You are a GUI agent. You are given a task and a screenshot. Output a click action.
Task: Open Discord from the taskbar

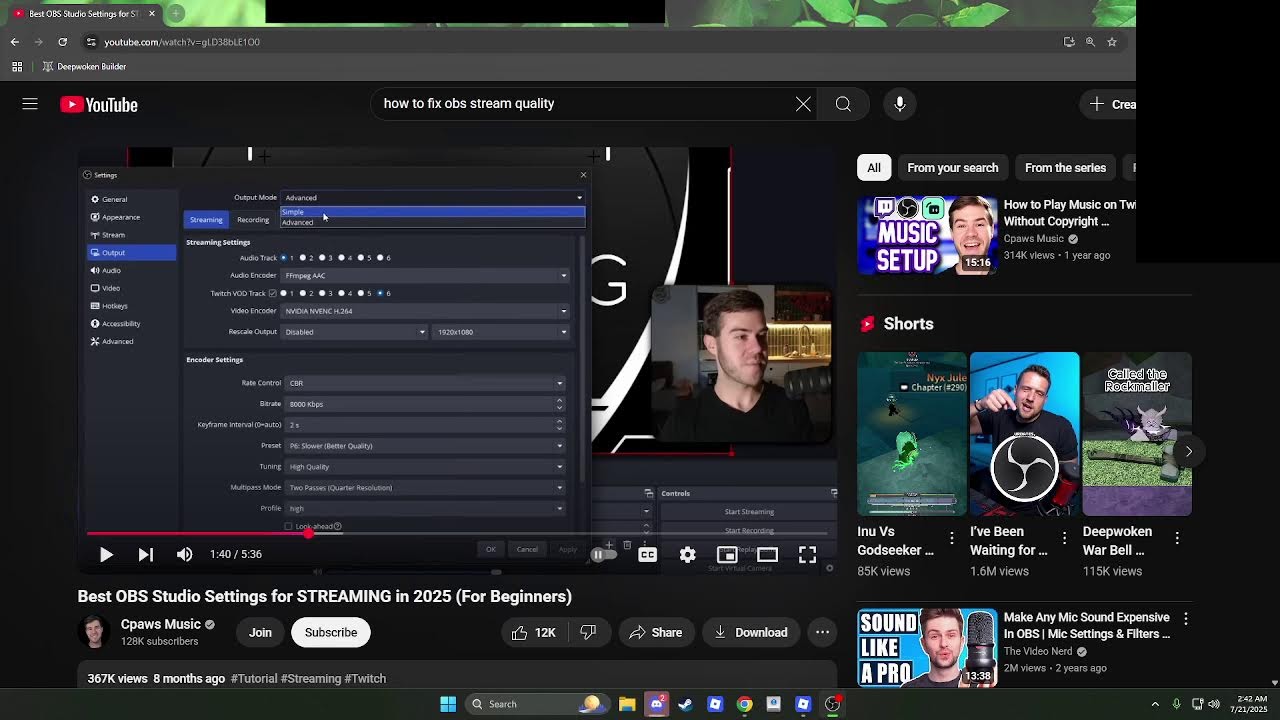click(656, 704)
